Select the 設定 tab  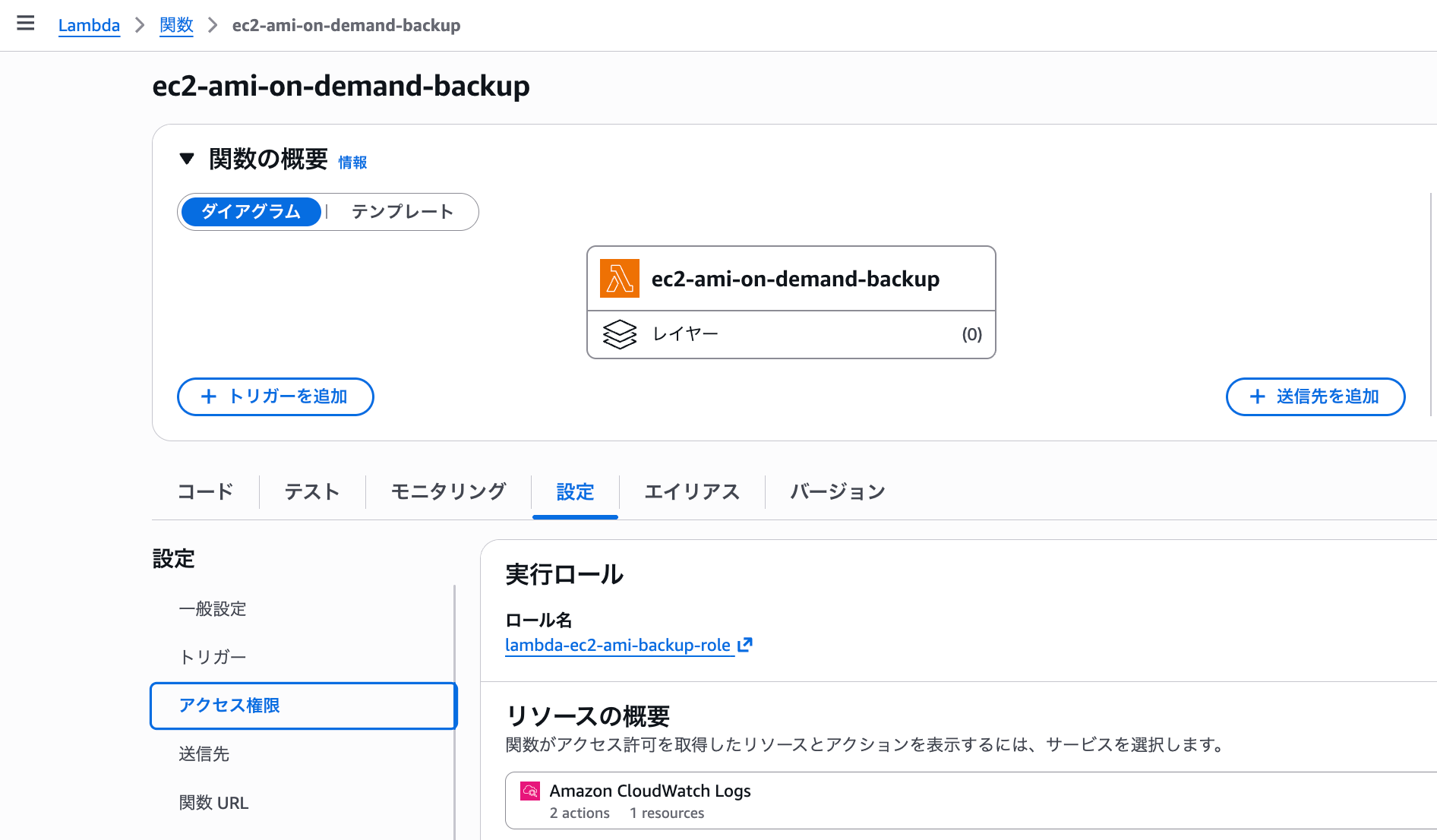tap(575, 492)
